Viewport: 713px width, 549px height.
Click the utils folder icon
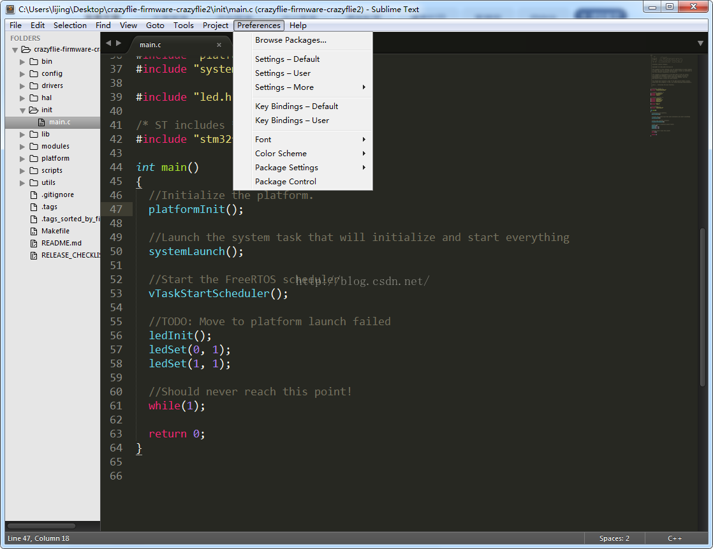(34, 183)
